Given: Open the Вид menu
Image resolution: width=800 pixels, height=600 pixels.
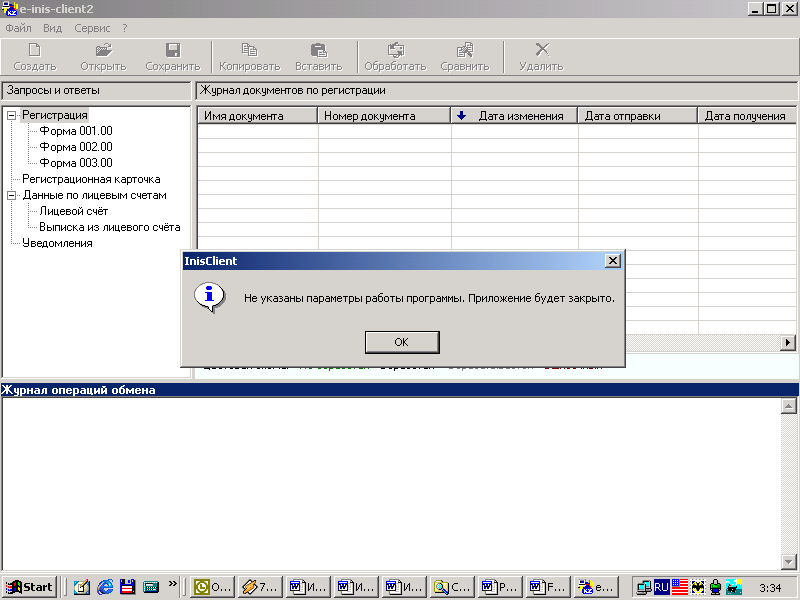Looking at the screenshot, I should click(53, 28).
